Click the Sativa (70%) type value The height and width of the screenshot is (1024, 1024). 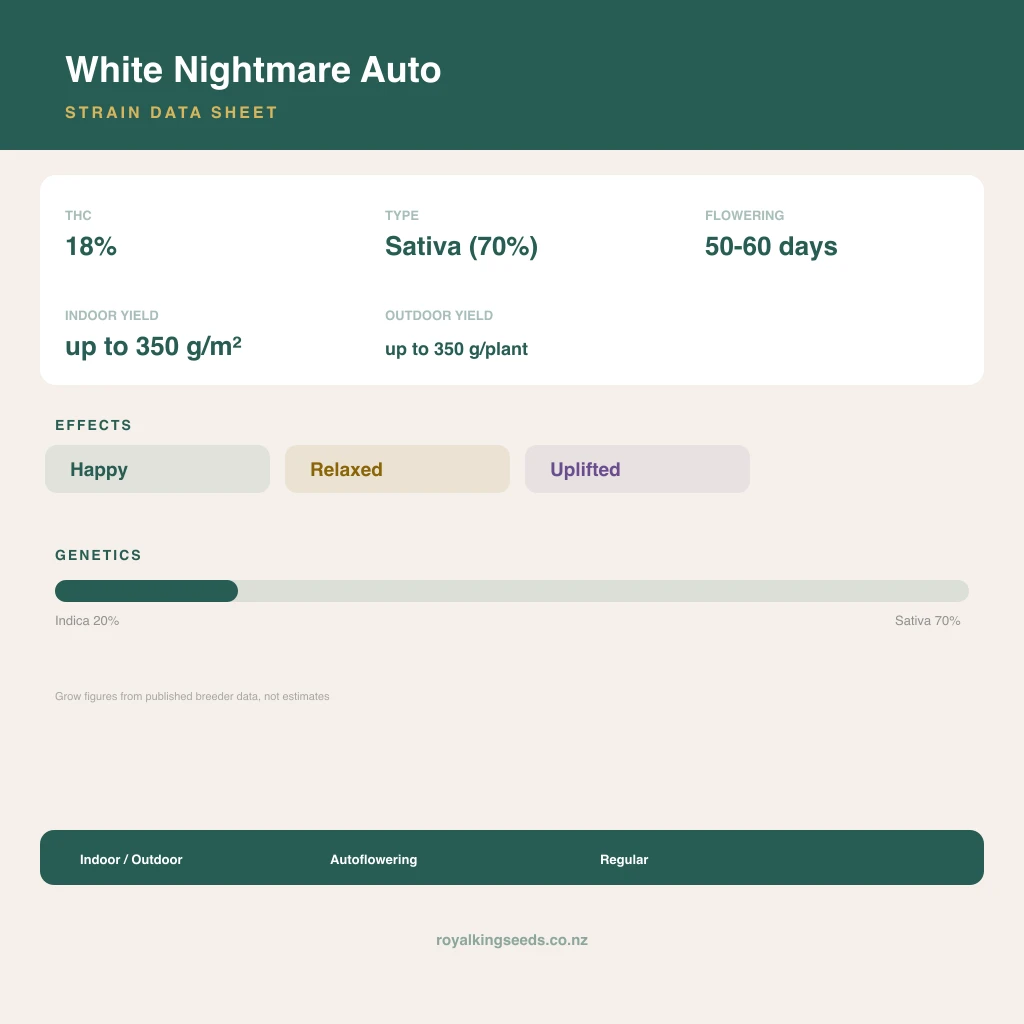tap(461, 246)
